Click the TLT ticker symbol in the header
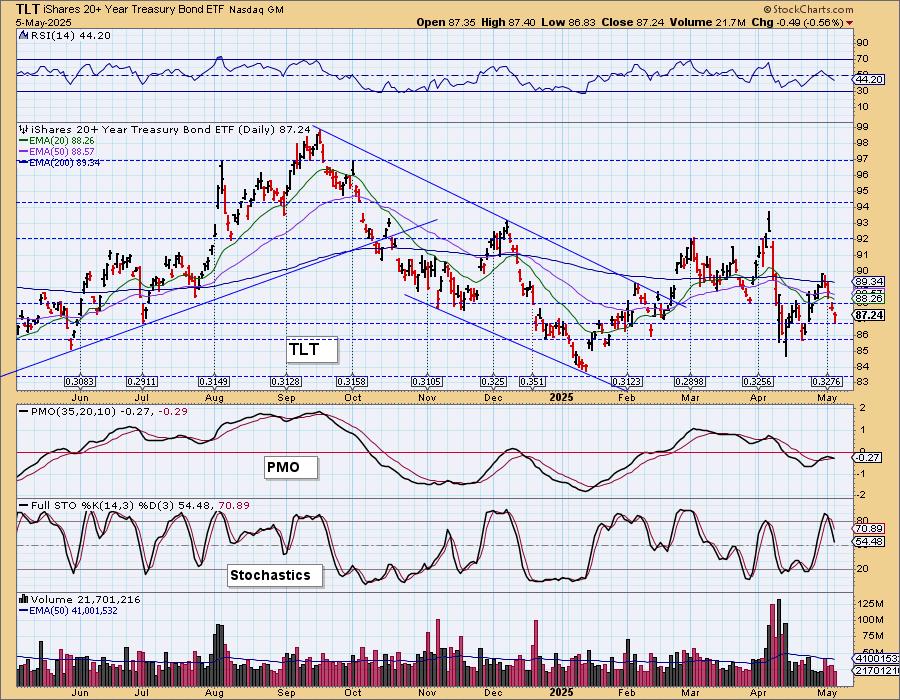The width and height of the screenshot is (900, 700). pyautogui.click(x=28, y=9)
